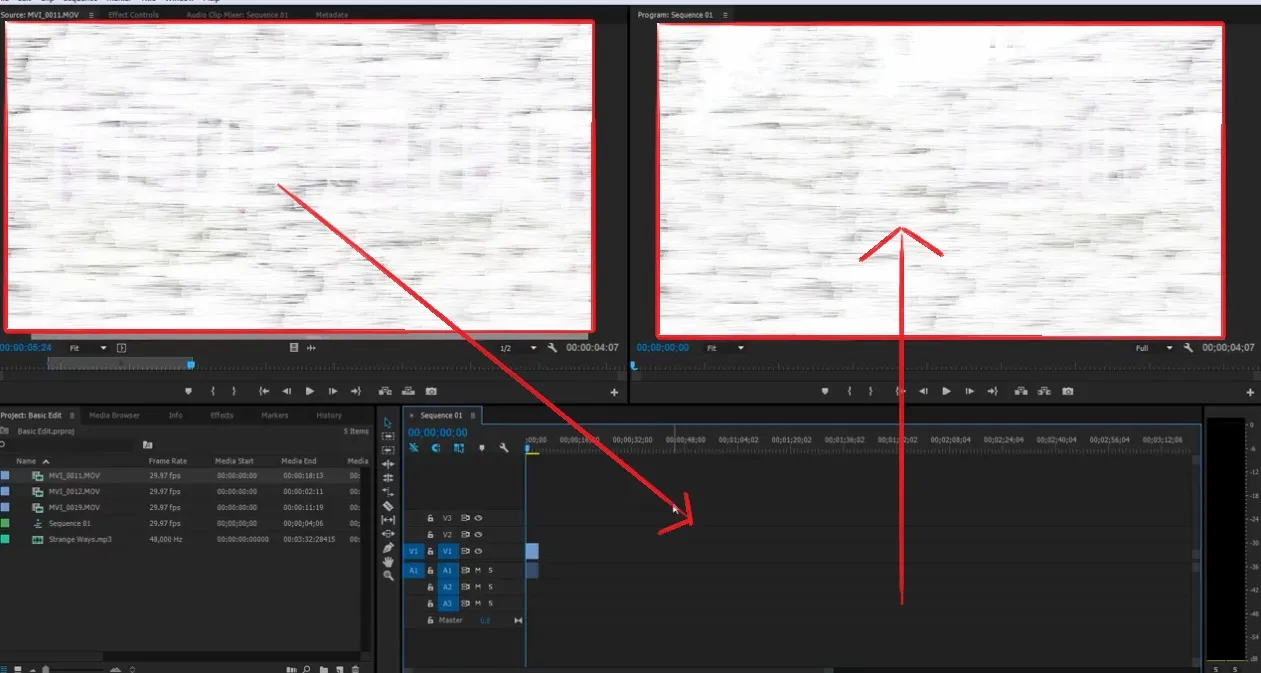1261x673 pixels.
Task: Toggle V1 source patching button
Action: point(413,551)
